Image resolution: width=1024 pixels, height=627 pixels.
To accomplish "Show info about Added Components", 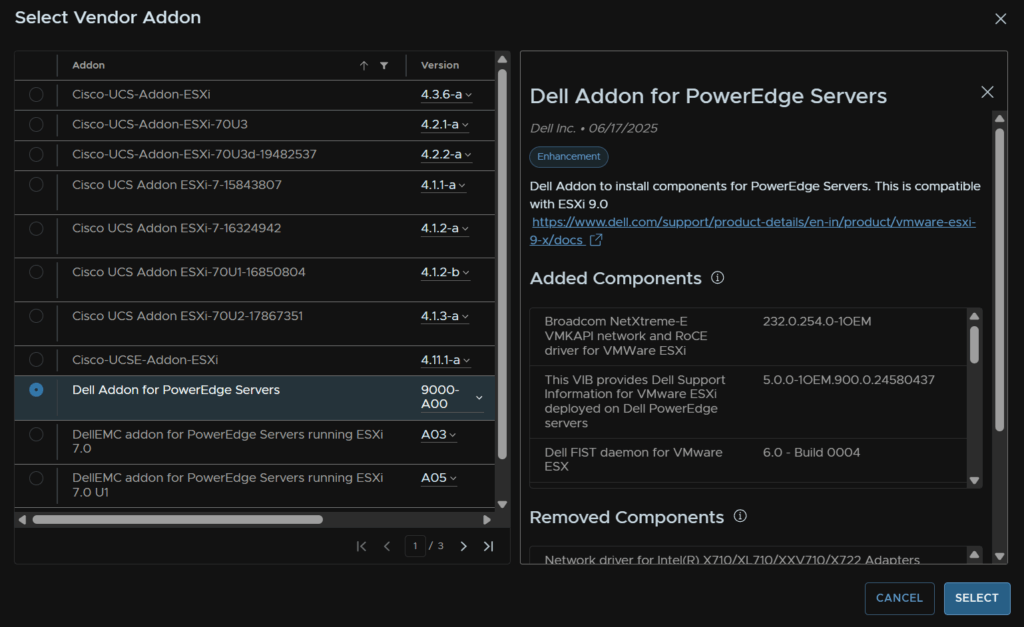I will pos(717,278).
